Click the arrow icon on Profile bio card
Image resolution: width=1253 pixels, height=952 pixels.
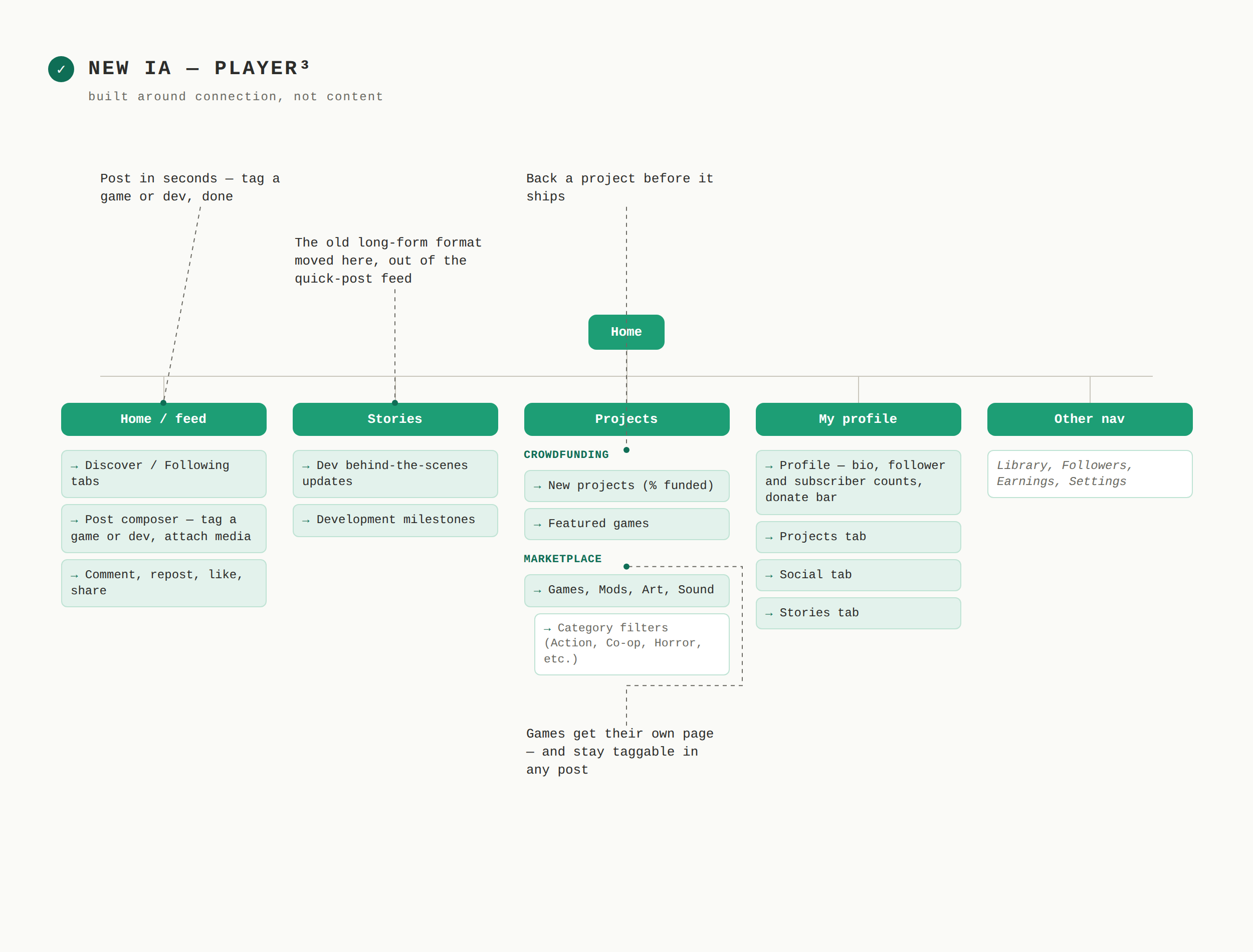[x=769, y=466]
